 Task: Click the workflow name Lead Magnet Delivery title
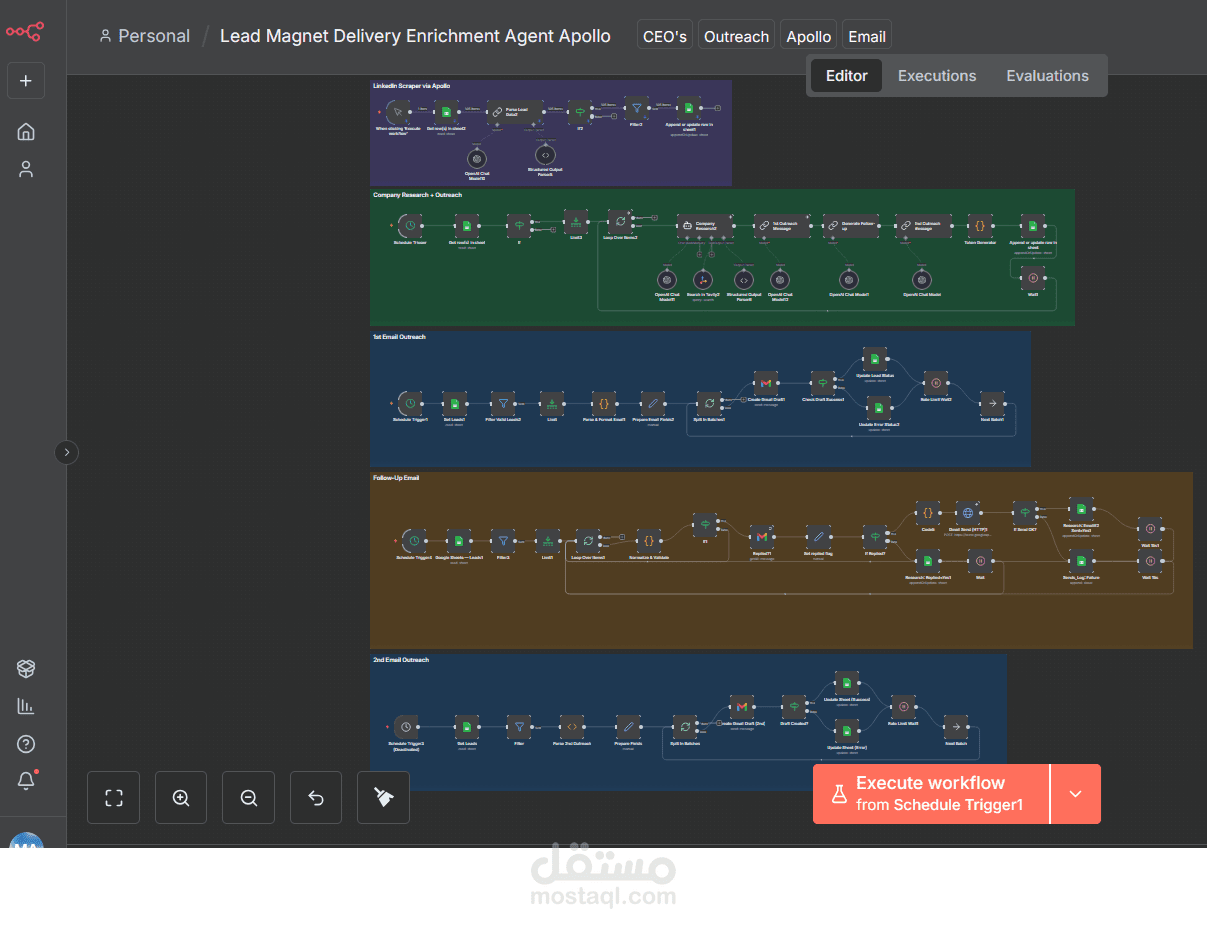click(x=415, y=36)
